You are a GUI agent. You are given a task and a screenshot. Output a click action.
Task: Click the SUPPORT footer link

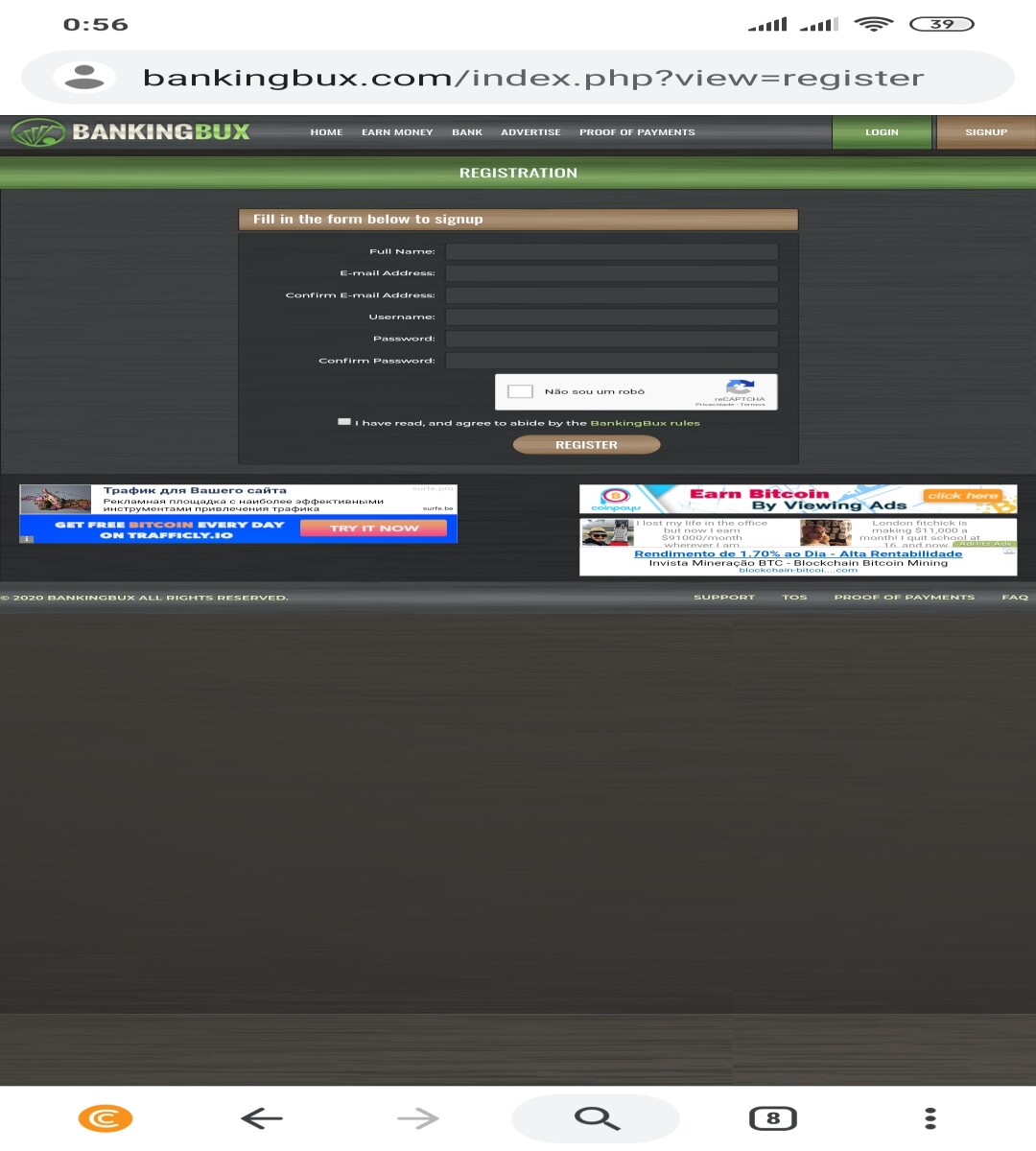(x=724, y=598)
